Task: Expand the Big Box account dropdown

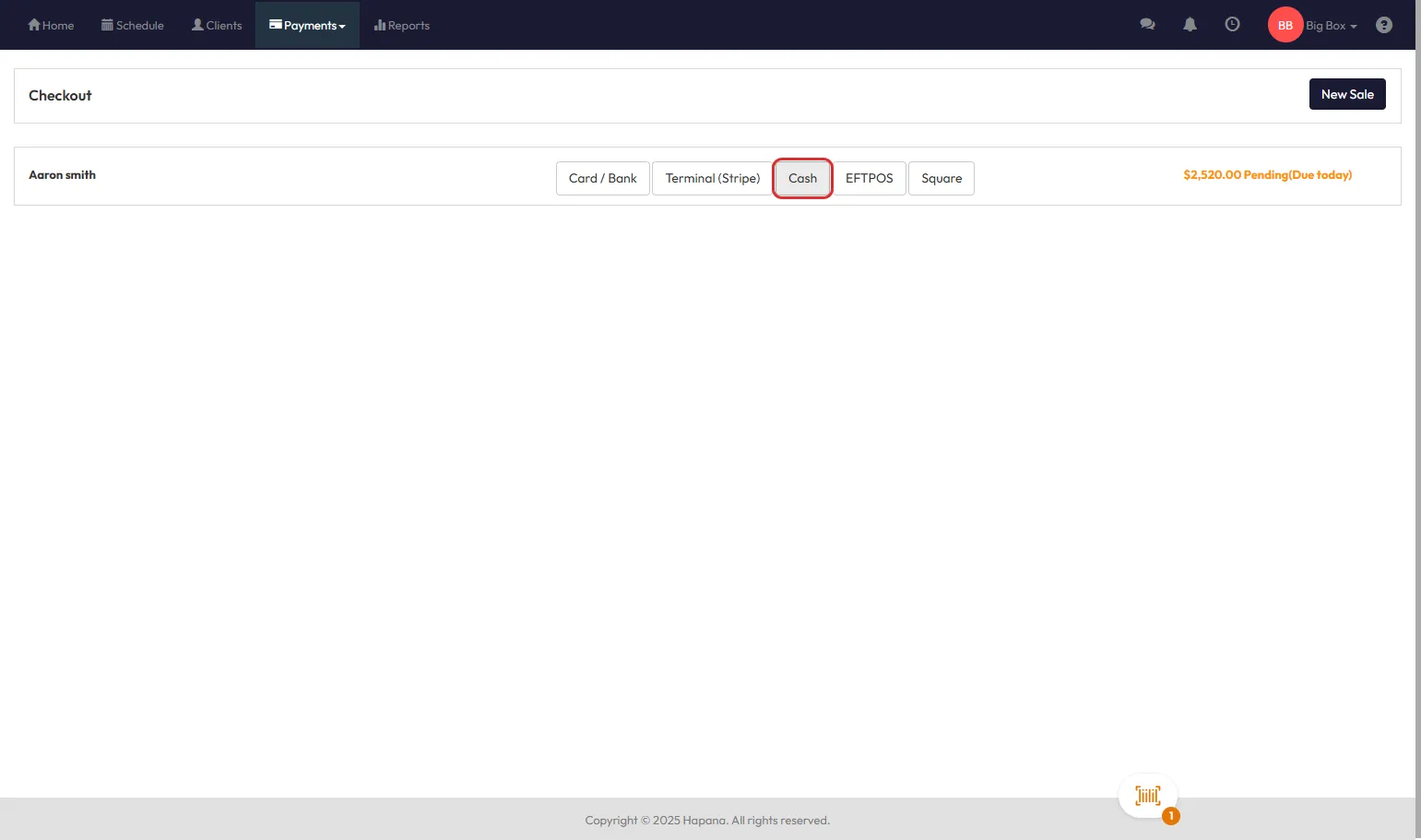Action: coord(1332,26)
